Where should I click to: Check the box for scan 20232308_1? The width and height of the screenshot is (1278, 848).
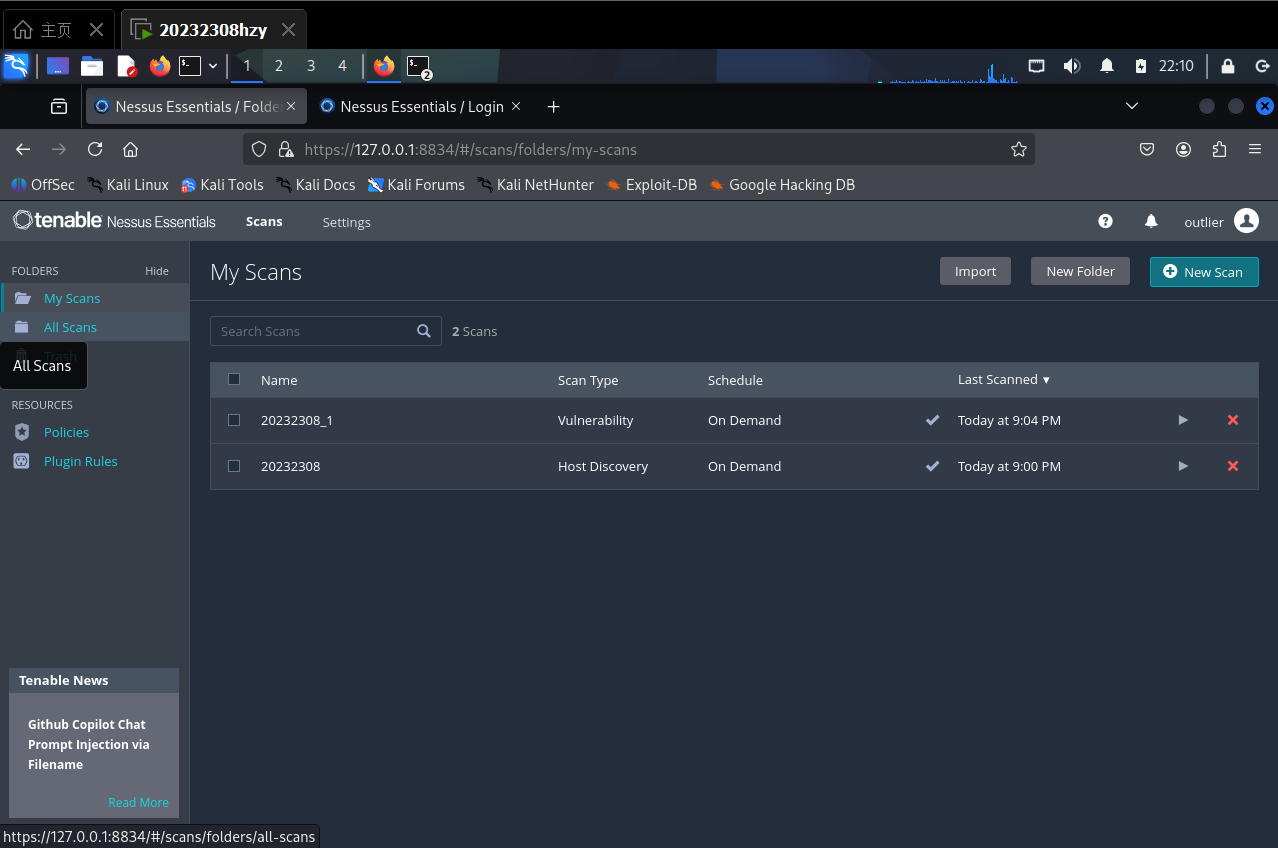point(234,420)
